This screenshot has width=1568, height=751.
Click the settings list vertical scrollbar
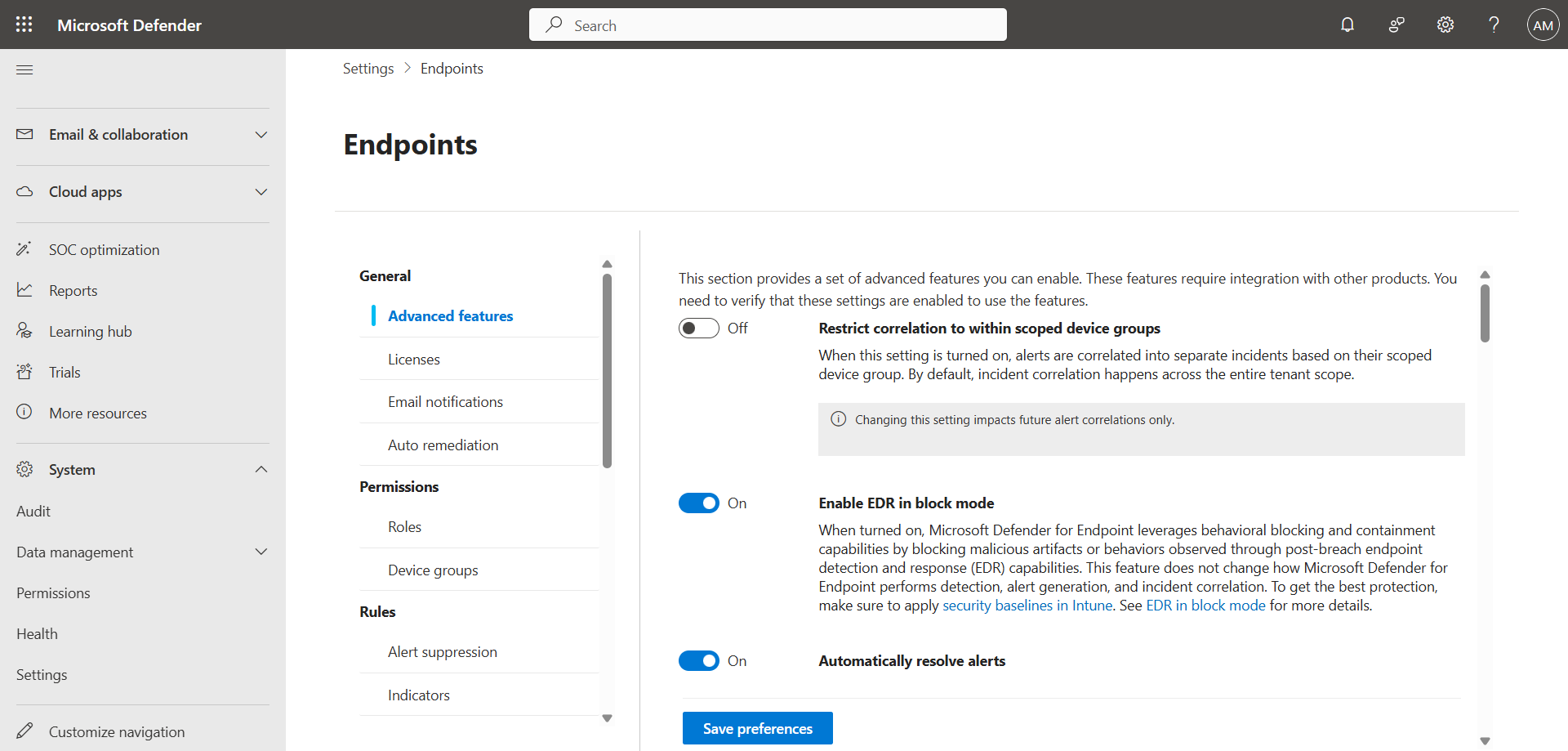[607, 370]
